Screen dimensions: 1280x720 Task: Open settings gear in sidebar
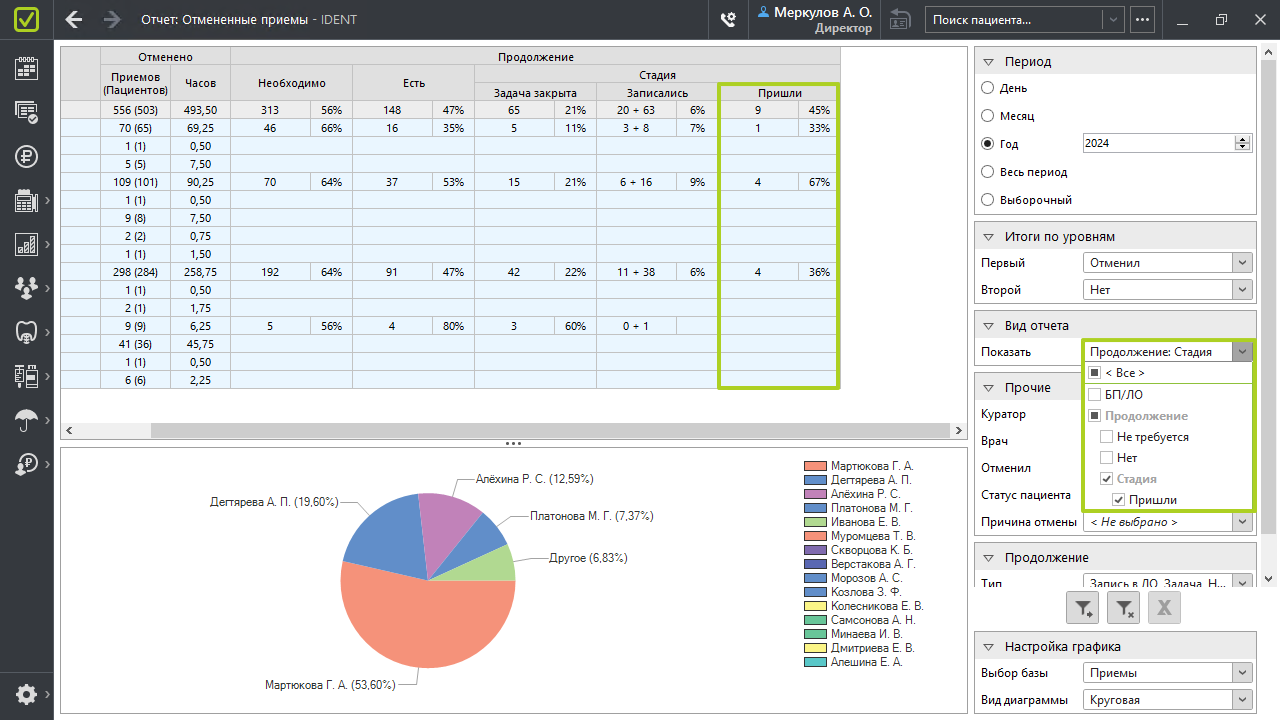(x=26, y=694)
